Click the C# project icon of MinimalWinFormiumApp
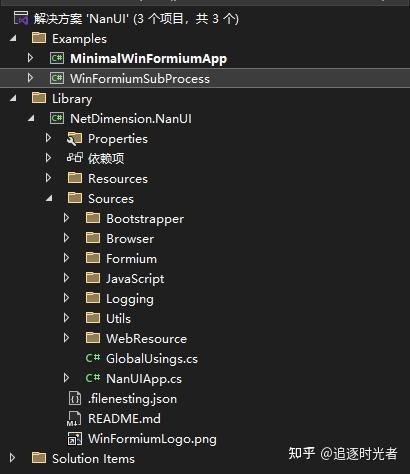Screen dimensions: 410x474 (57, 58)
